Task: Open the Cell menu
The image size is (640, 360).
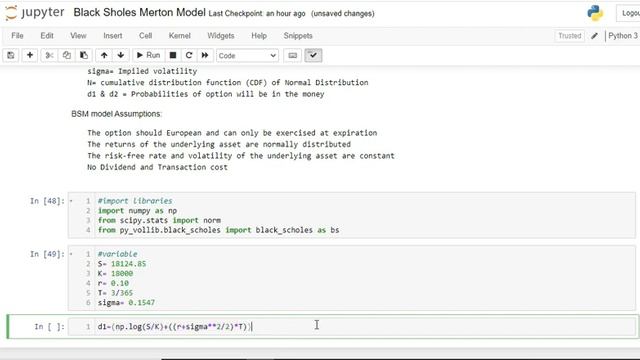Action: 145,36
